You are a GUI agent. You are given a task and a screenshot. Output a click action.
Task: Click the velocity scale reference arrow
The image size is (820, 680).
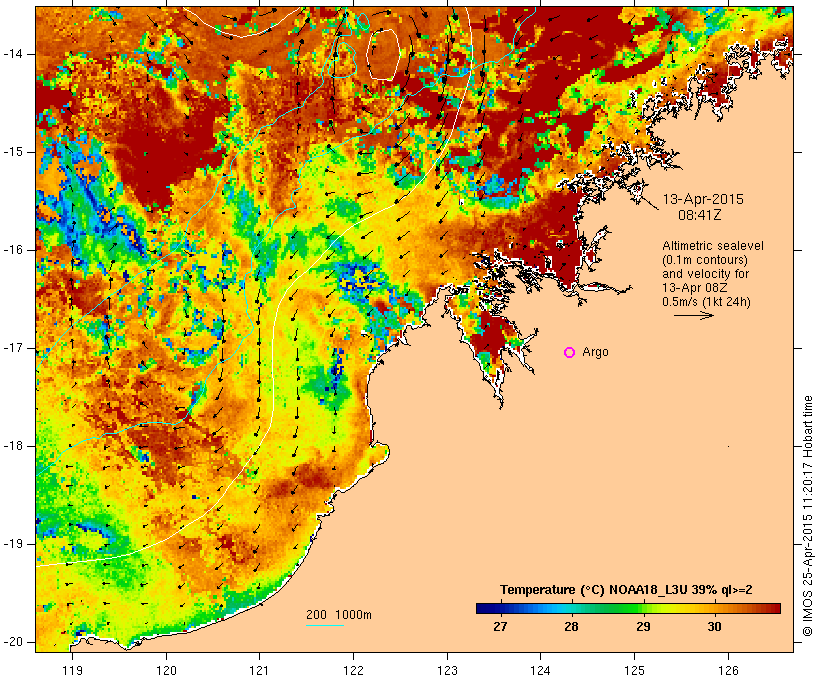click(693, 315)
